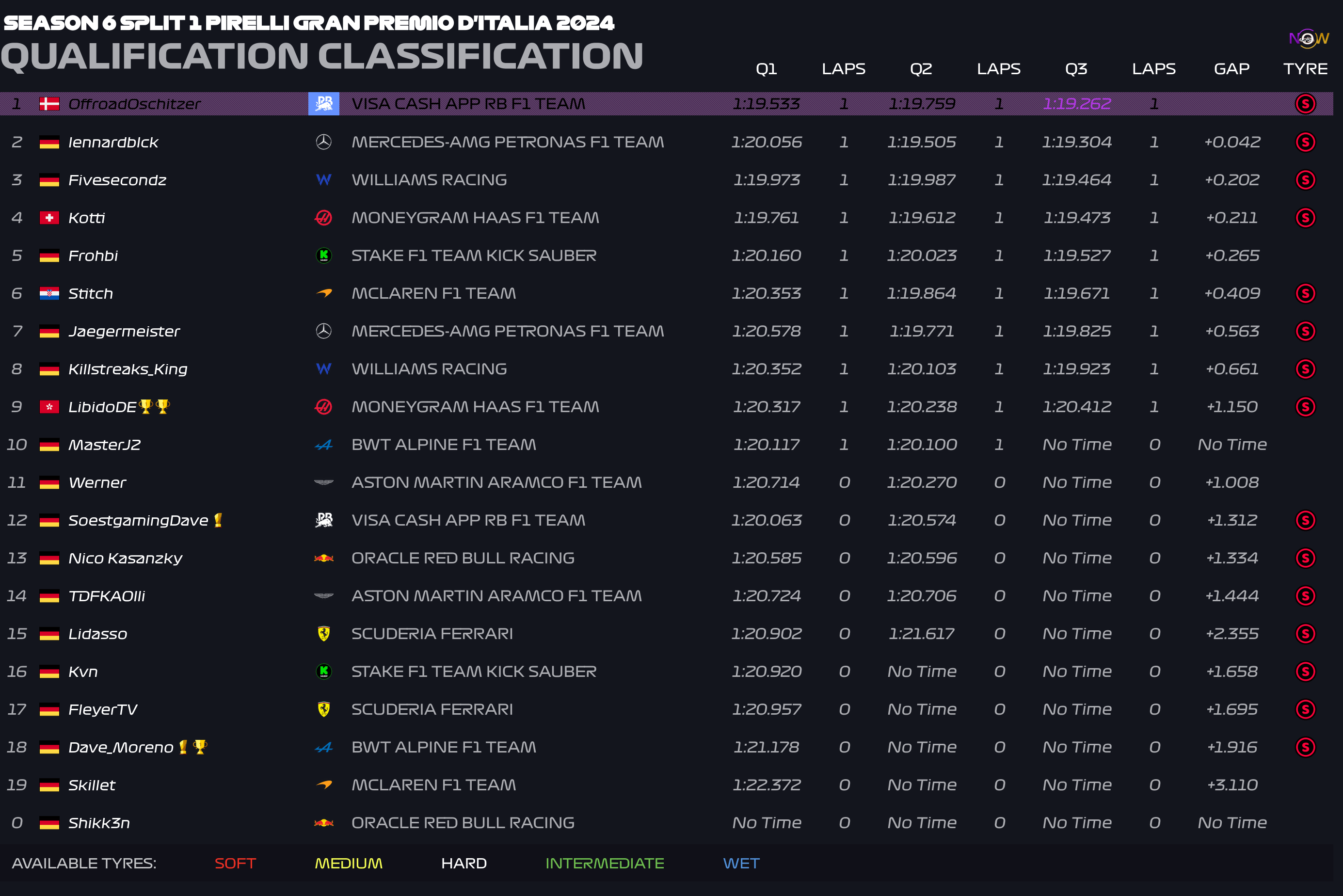Click the Hong Kong flag beside LibidoDE
This screenshot has height=896, width=1343.
pos(49,407)
